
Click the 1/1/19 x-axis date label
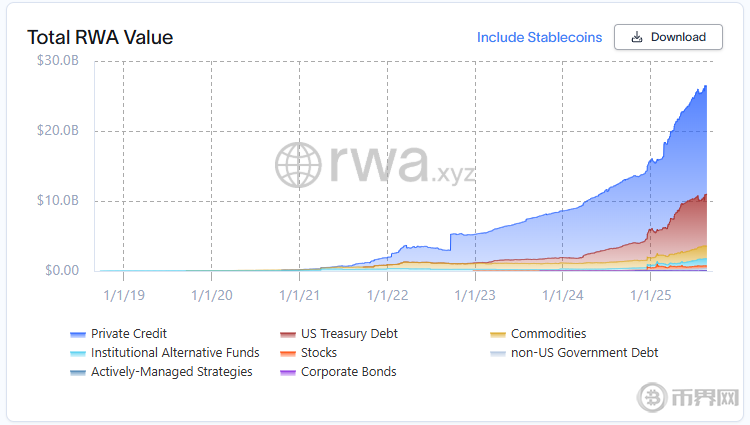[x=123, y=295]
